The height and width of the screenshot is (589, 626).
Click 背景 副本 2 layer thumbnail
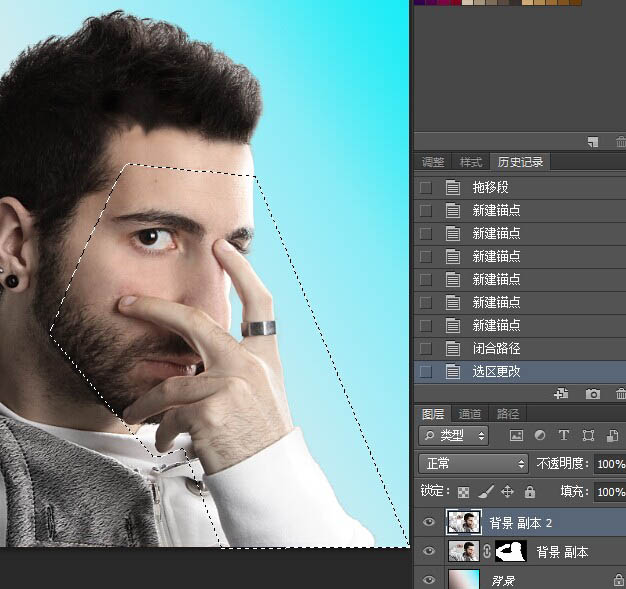coord(464,522)
